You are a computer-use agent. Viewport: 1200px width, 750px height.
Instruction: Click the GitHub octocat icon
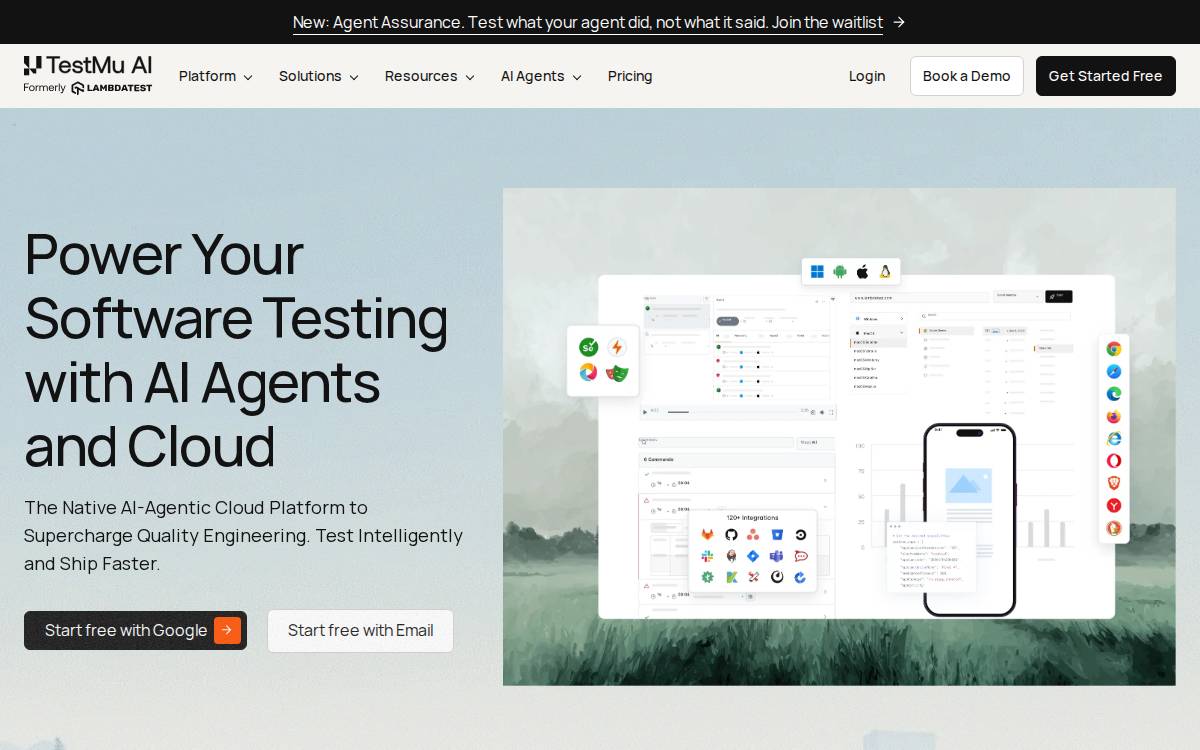[731, 535]
